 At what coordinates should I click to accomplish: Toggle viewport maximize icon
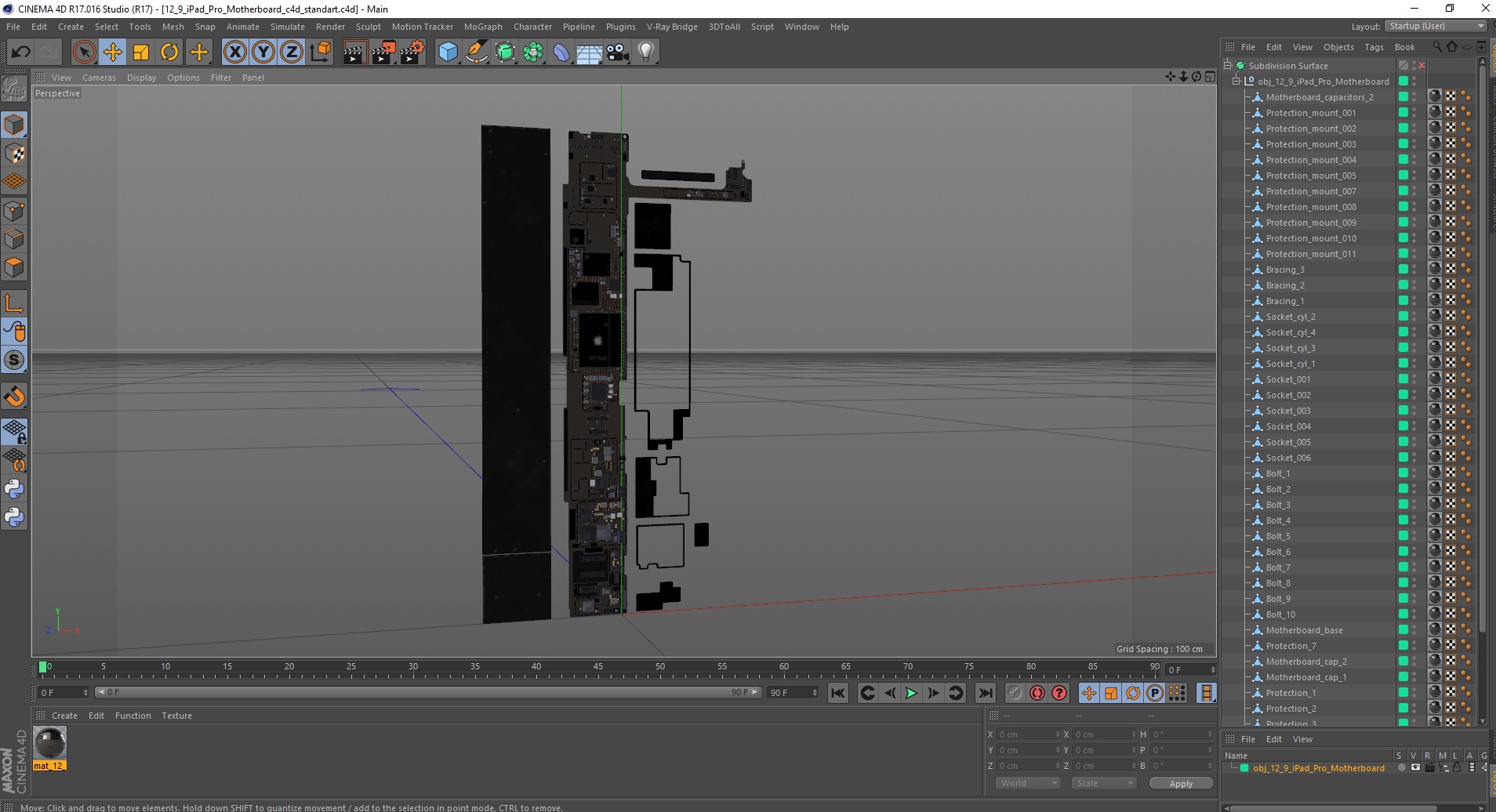[1210, 77]
